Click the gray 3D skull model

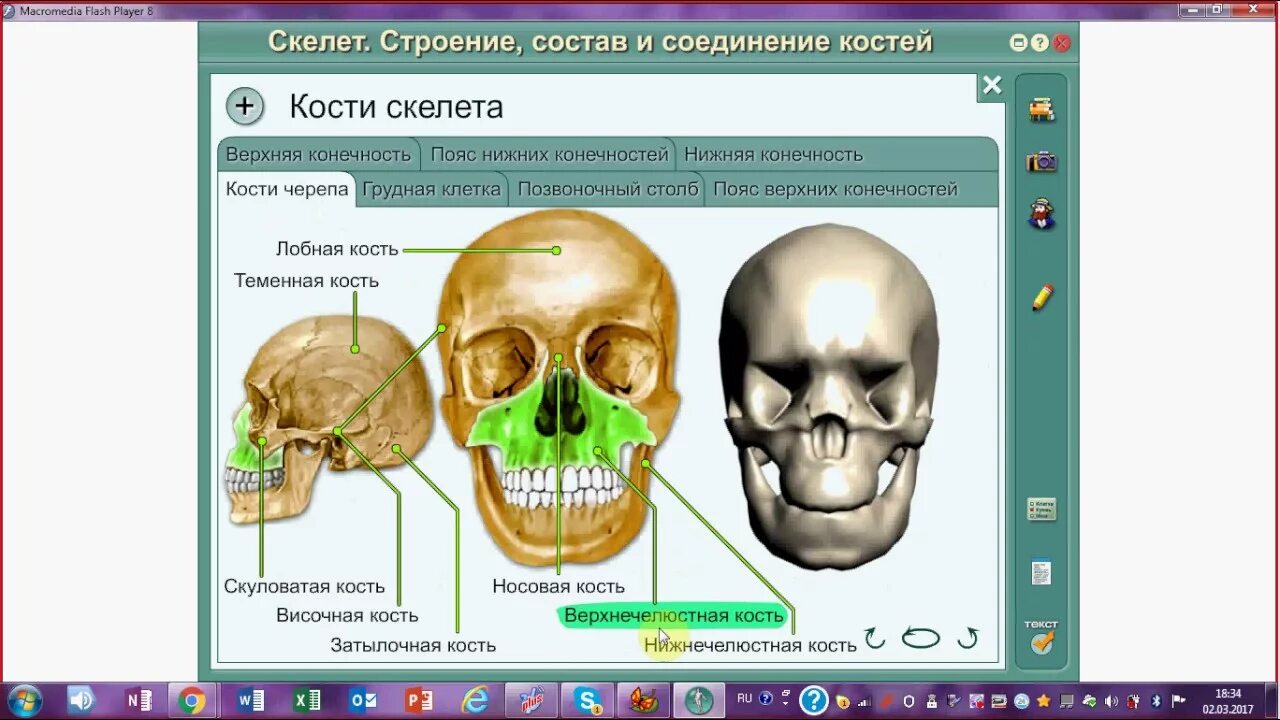pyautogui.click(x=828, y=396)
